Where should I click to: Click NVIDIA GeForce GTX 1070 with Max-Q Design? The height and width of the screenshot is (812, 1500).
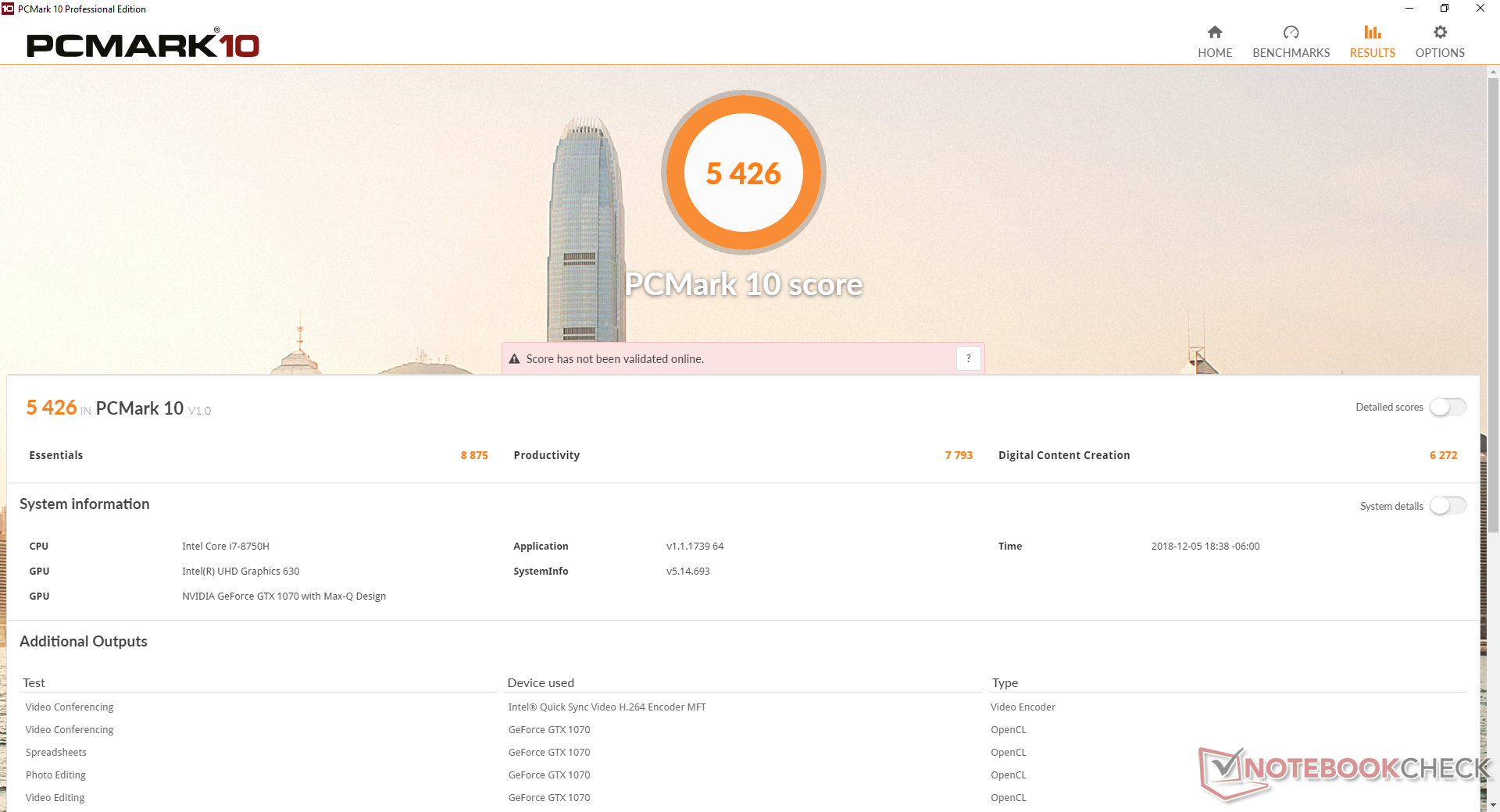point(284,597)
